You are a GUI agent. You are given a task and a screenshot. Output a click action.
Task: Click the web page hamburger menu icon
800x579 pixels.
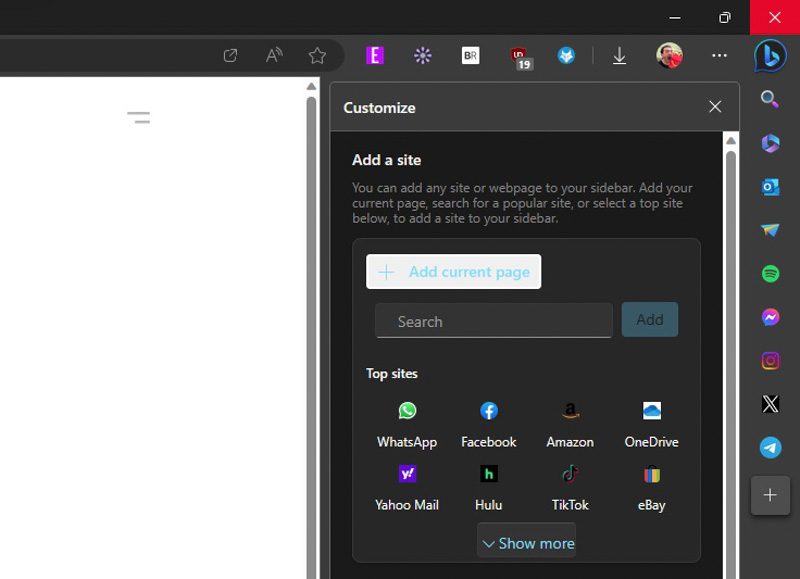[138, 117]
